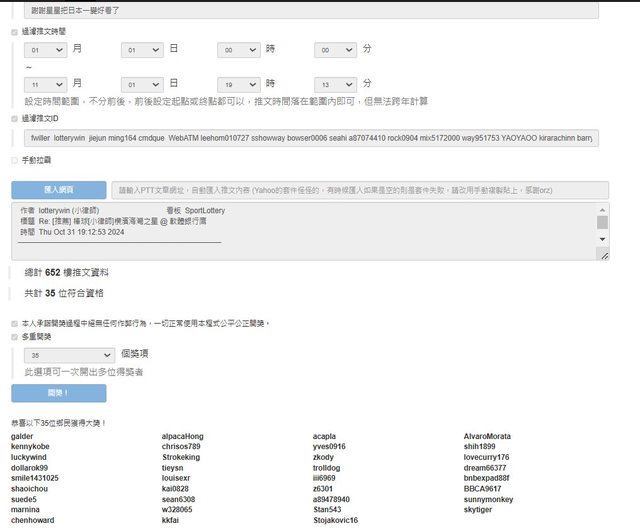Screen dimensions: 640x528
Task: Click the filtered ID list text field
Action: click(x=311, y=137)
